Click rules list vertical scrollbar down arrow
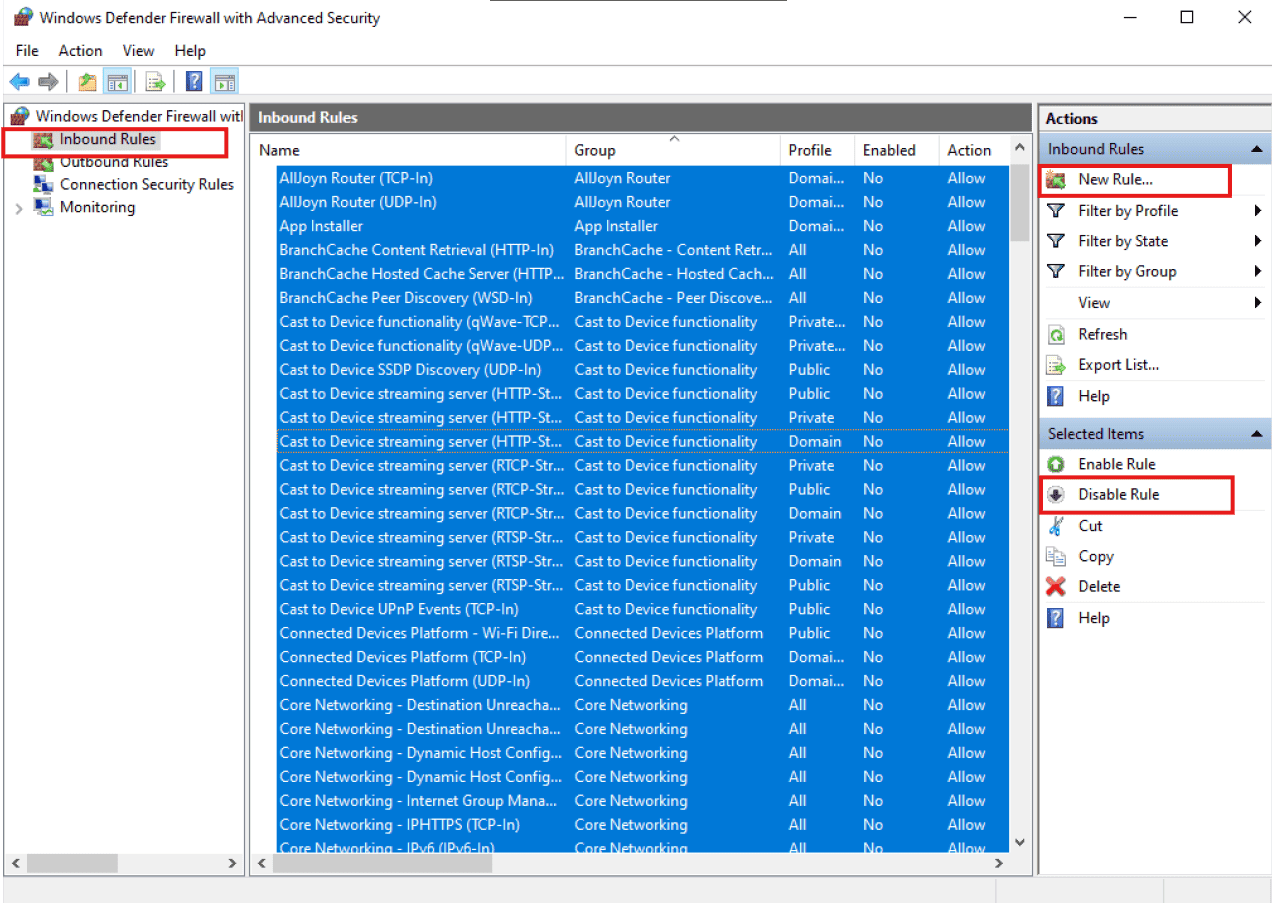This screenshot has width=1272, height=903. coord(1020,843)
